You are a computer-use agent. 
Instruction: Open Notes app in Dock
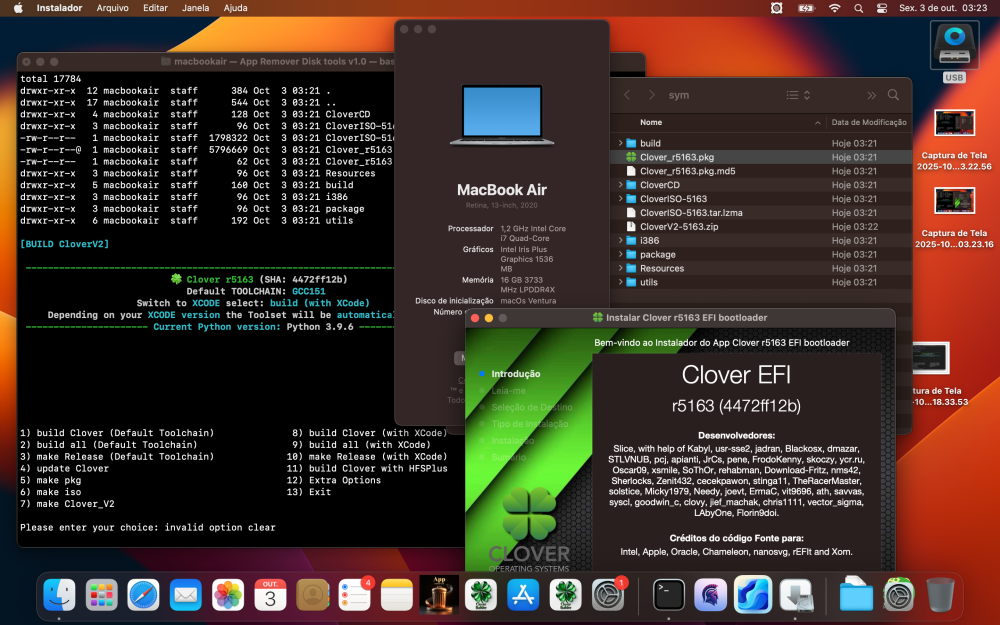click(397, 595)
